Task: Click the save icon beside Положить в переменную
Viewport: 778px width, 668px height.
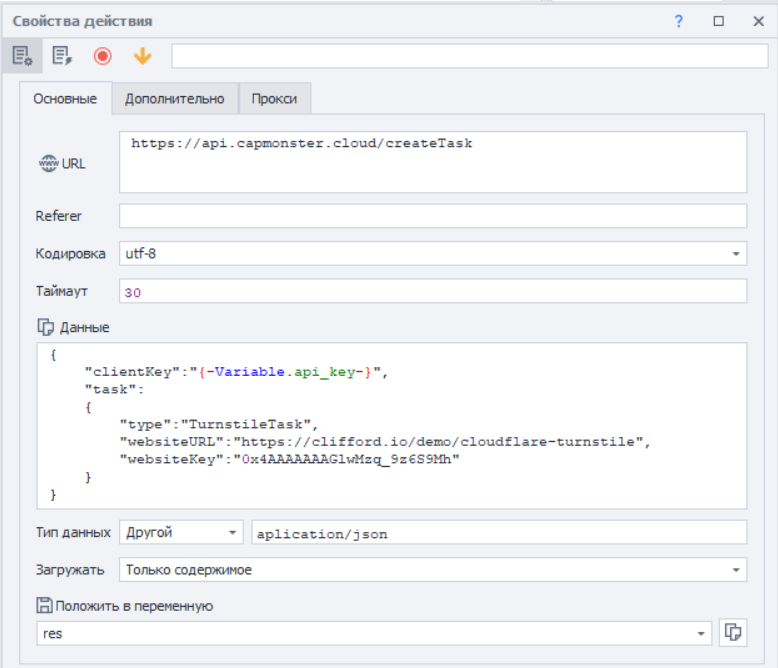Action: (x=45, y=605)
